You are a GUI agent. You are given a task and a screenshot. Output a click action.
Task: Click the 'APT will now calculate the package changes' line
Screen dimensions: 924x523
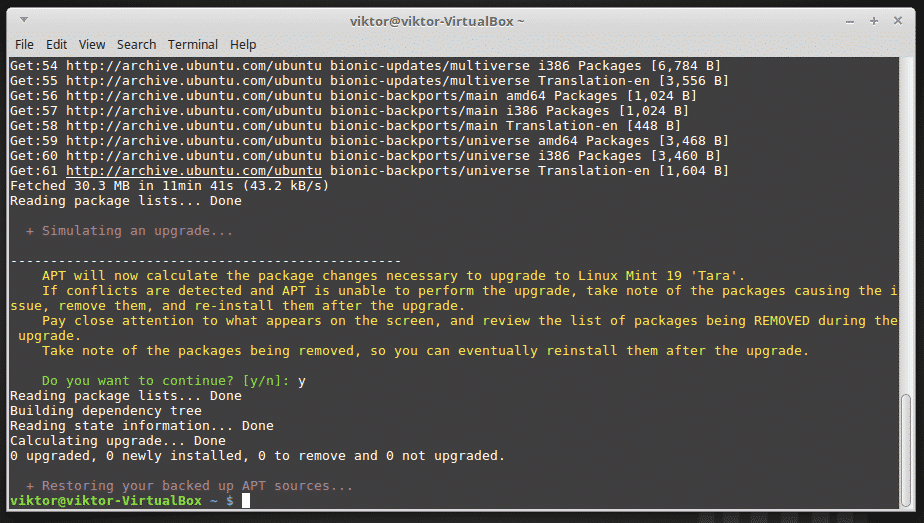[x=393, y=276]
